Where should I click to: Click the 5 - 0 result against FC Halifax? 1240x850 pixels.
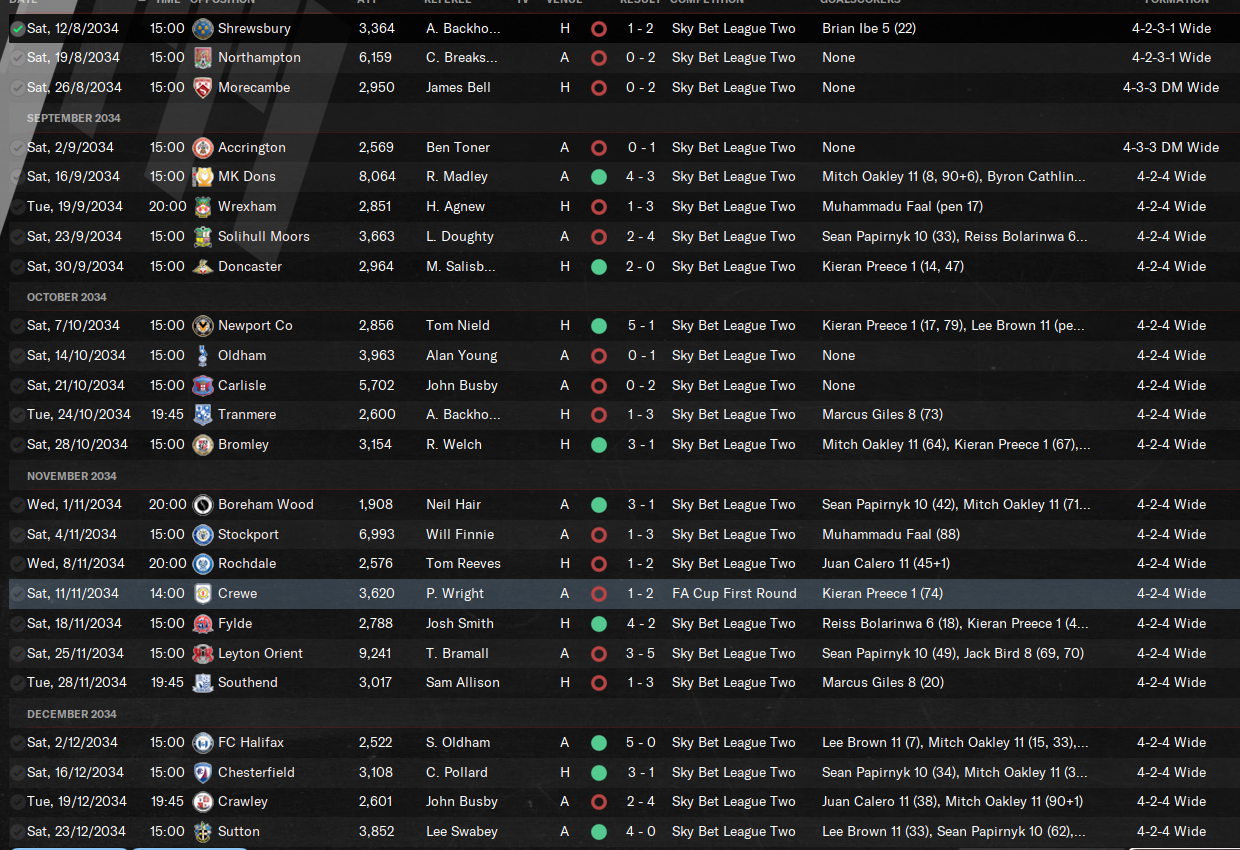click(x=642, y=743)
